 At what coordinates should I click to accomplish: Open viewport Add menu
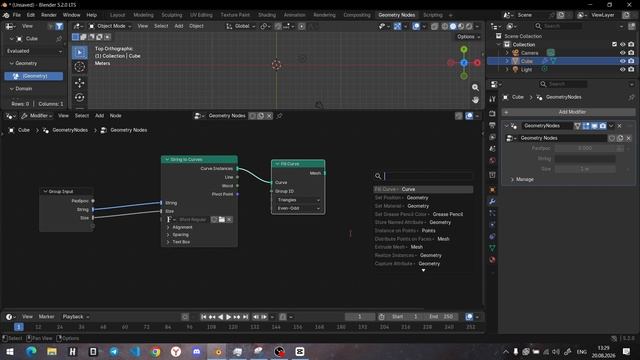click(x=179, y=26)
